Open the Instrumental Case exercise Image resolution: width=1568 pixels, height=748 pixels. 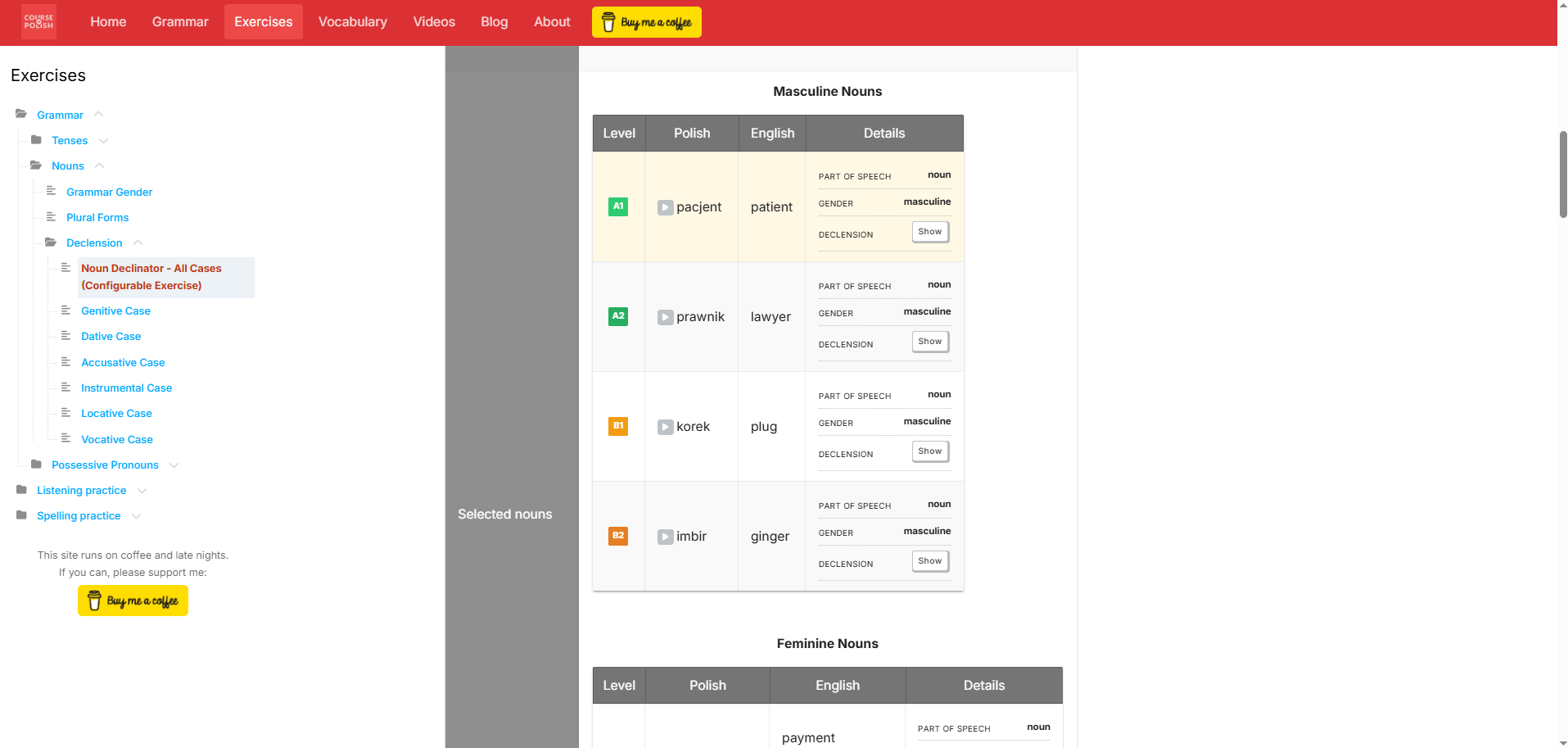[126, 388]
